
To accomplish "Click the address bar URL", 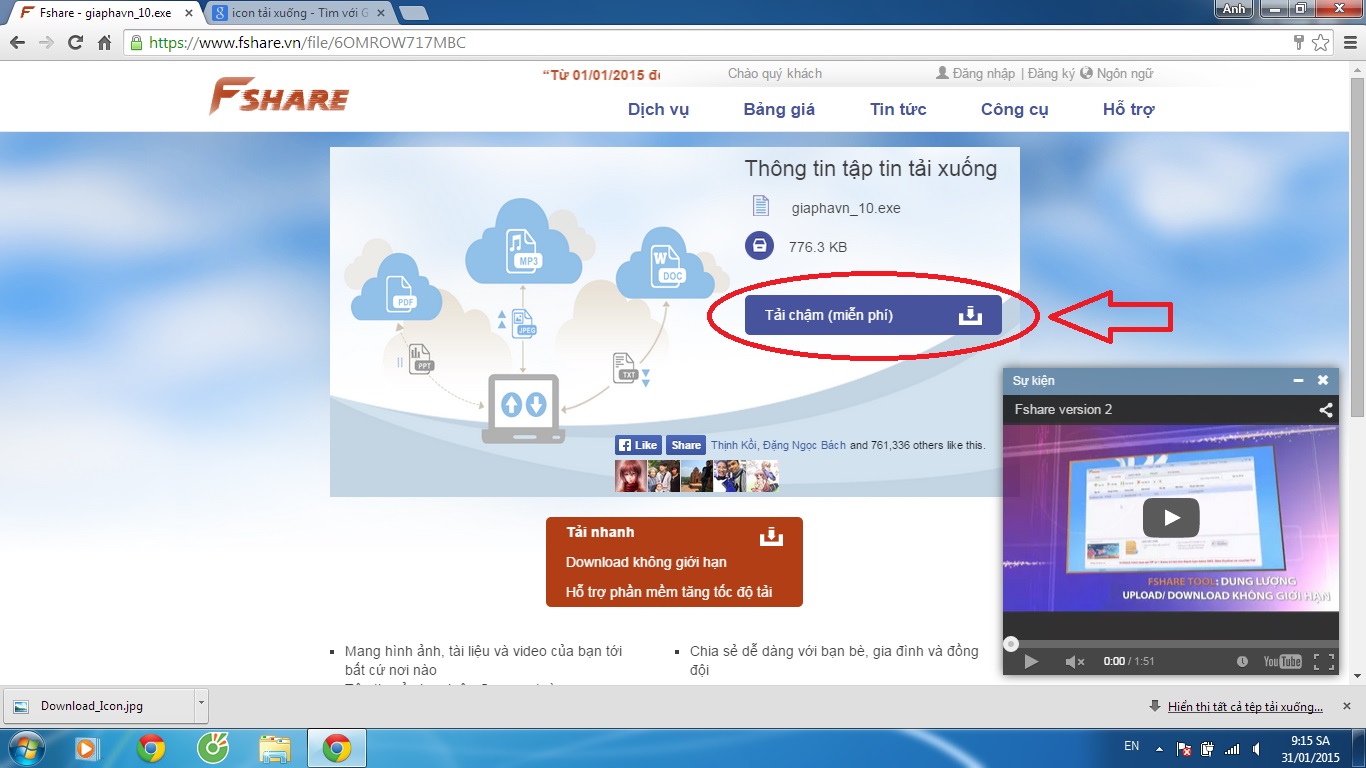I will coord(307,43).
